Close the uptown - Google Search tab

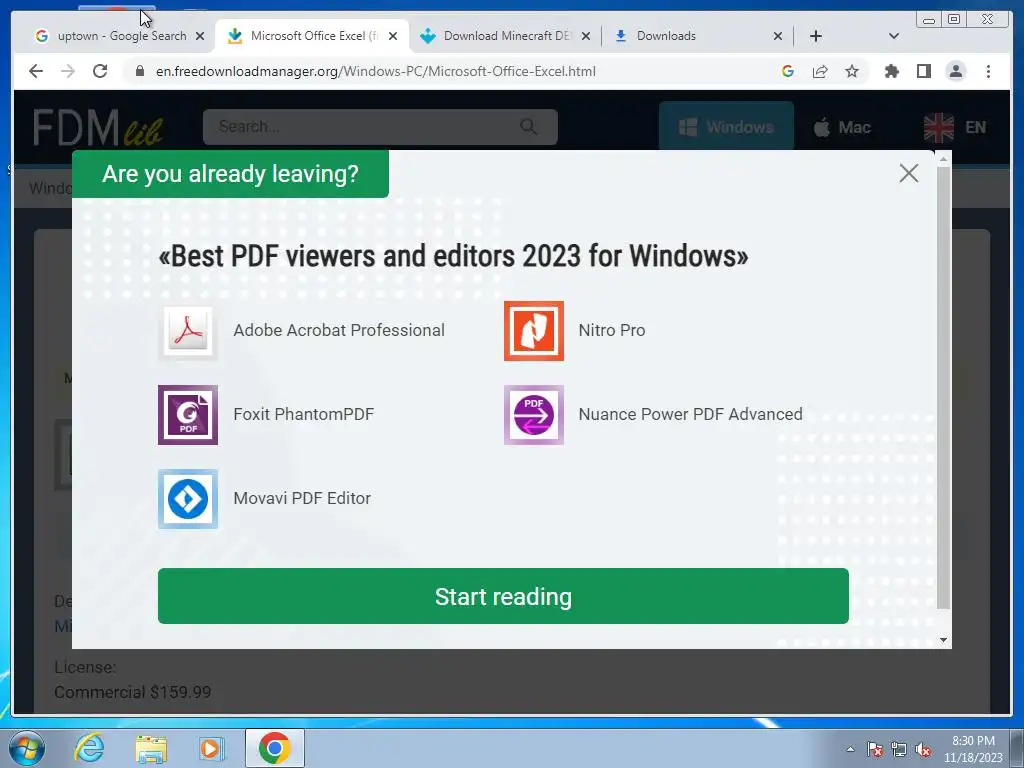click(x=200, y=36)
